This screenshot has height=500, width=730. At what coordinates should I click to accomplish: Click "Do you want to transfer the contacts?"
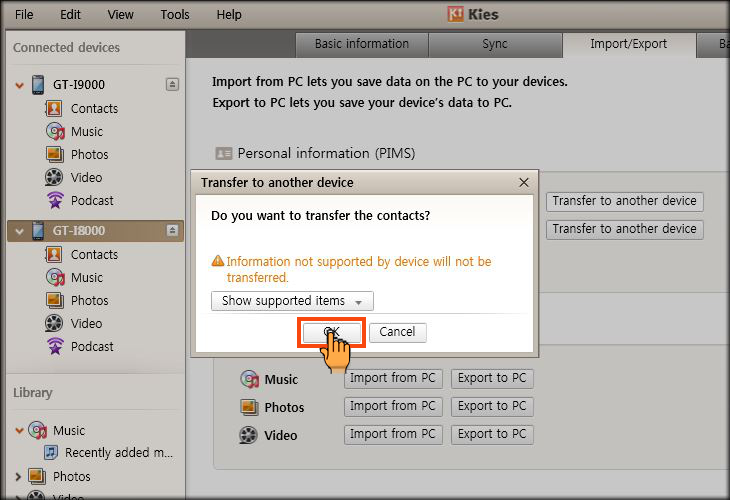point(320,216)
